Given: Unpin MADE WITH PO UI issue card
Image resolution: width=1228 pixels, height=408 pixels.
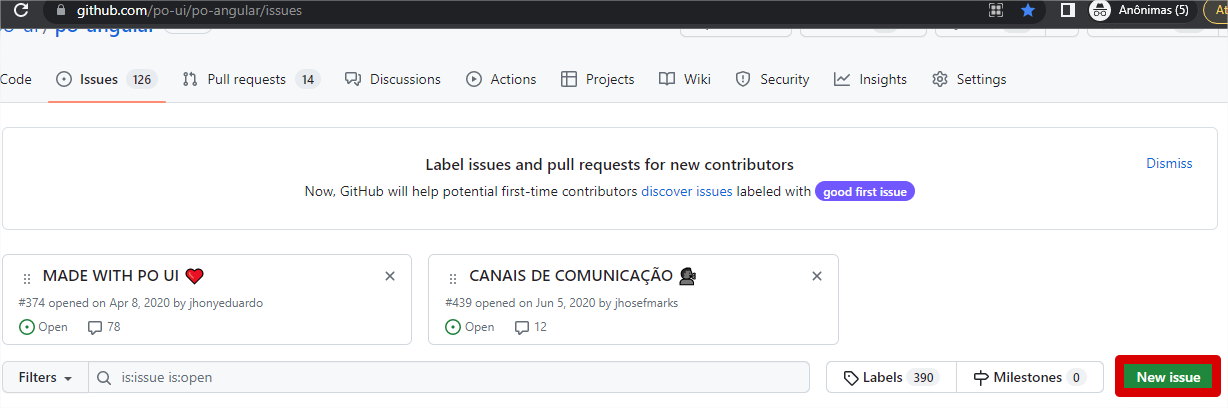Looking at the screenshot, I should click(x=390, y=276).
